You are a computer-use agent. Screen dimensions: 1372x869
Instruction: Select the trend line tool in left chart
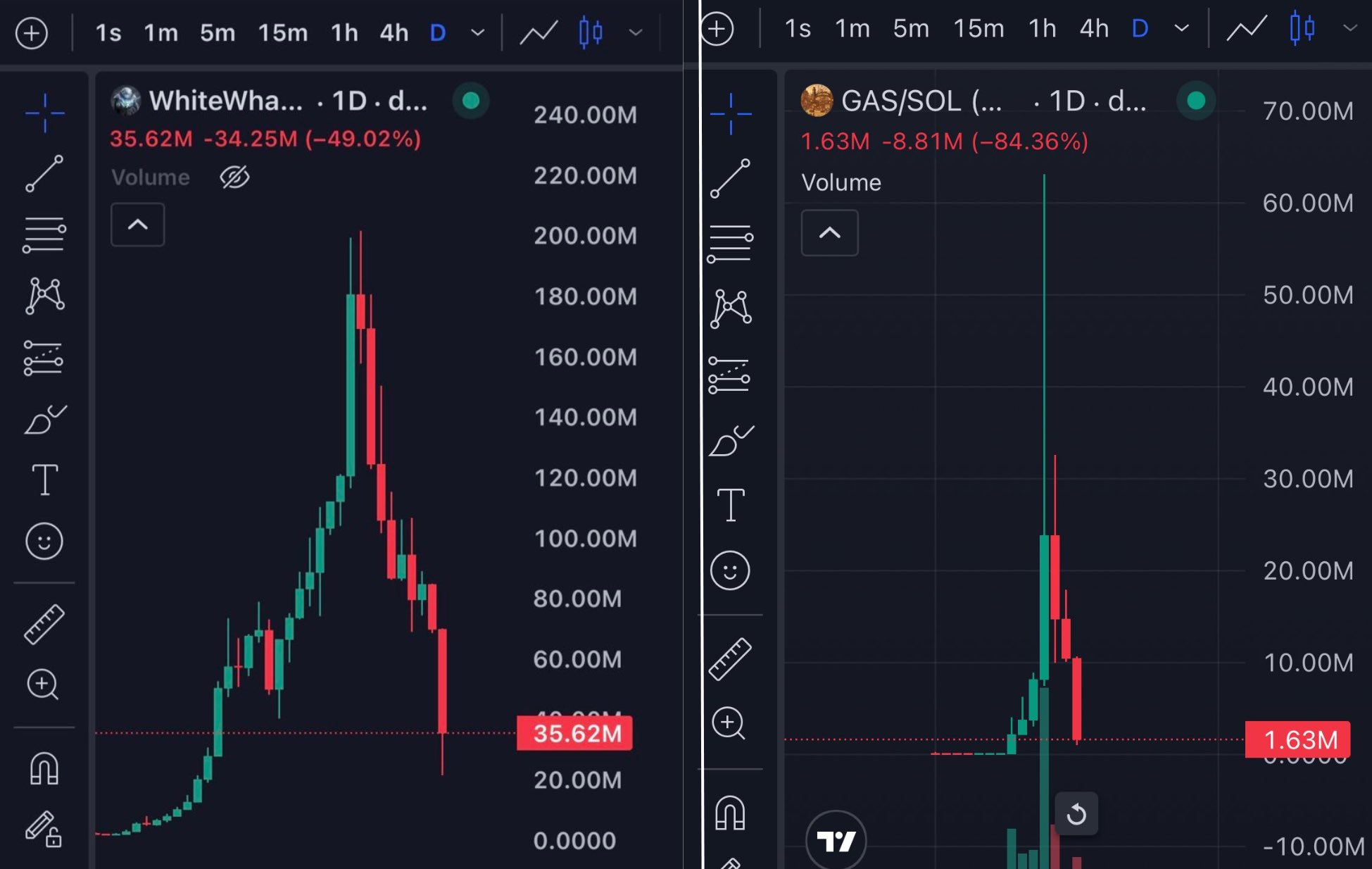(44, 173)
